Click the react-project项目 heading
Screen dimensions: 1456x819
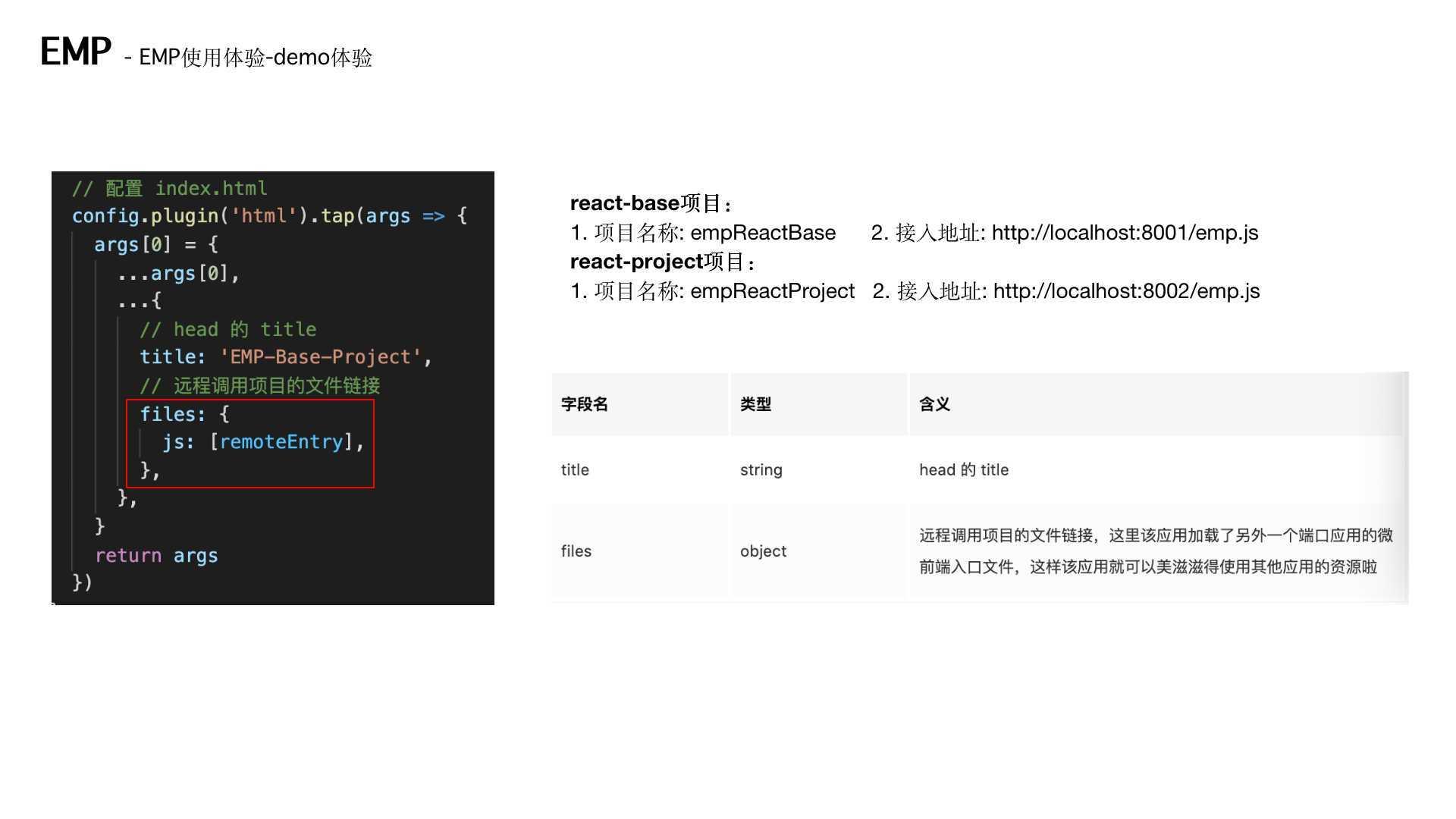coord(661,262)
